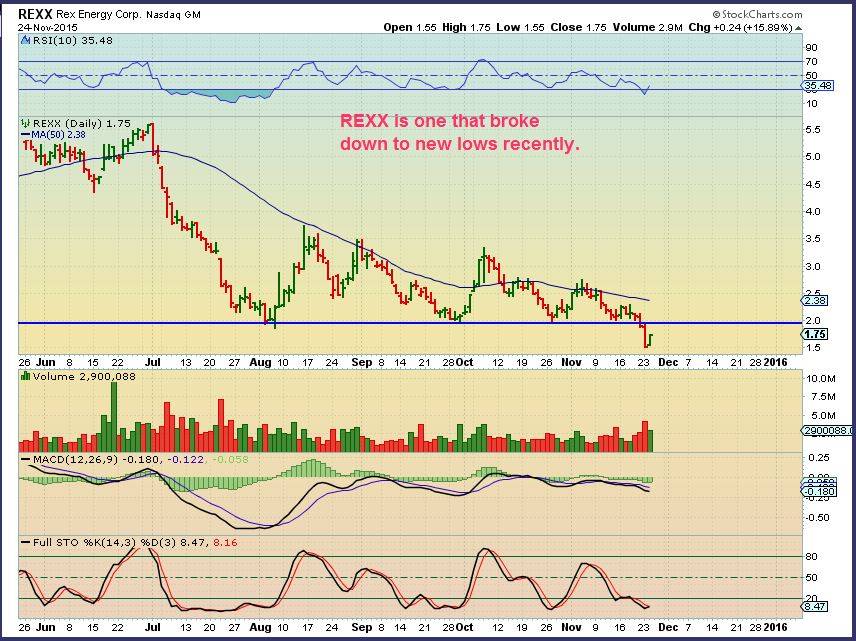Click the green MACD histogram value '-0.058'
This screenshot has width=856, height=641.
click(229, 460)
